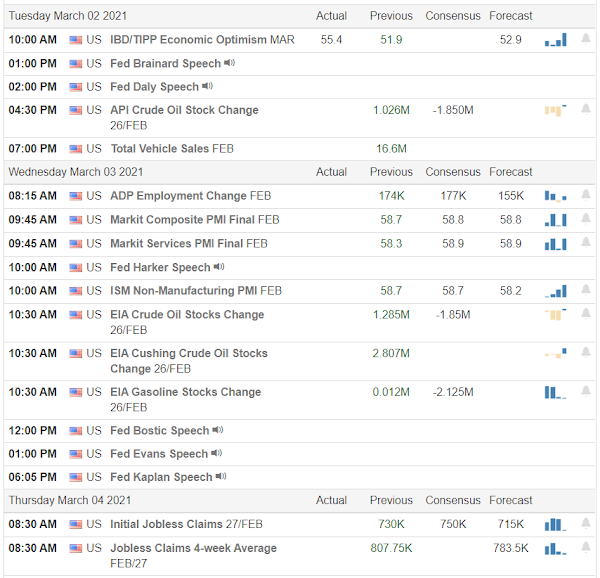The image size is (600, 578).
Task: Open EIA Cushing Crude Oil Stocks Change event
Action: tap(189, 361)
